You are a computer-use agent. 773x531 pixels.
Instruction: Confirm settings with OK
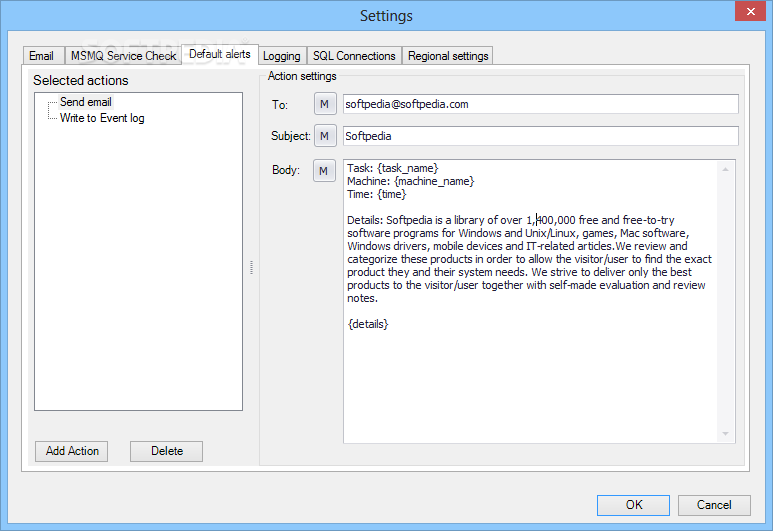pos(633,505)
